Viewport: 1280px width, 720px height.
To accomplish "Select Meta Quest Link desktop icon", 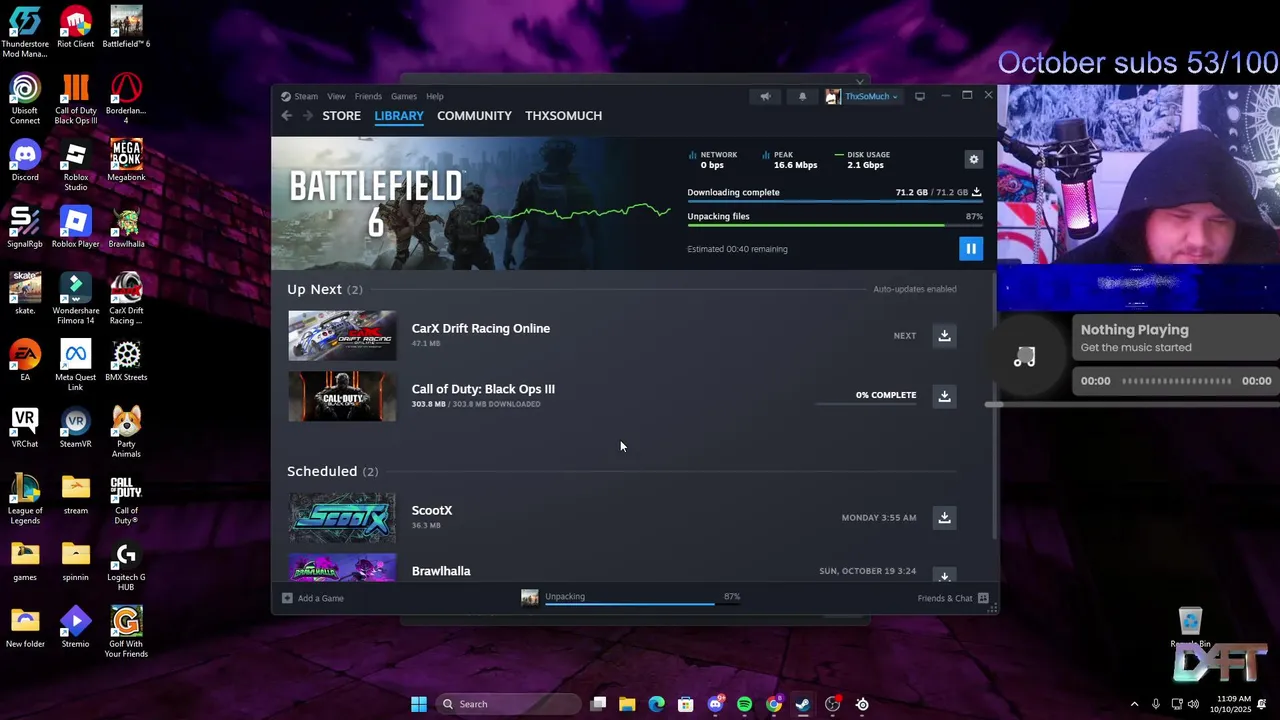I will [x=76, y=366].
